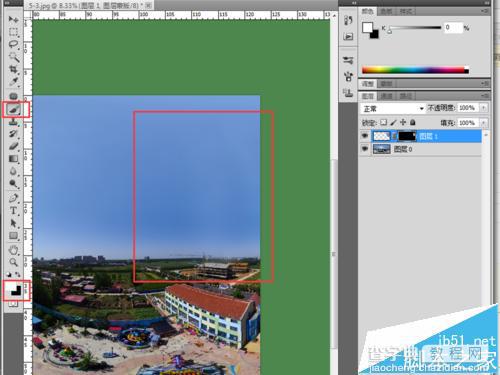Click the K percentage input field
The image size is (500, 375).
click(453, 27)
